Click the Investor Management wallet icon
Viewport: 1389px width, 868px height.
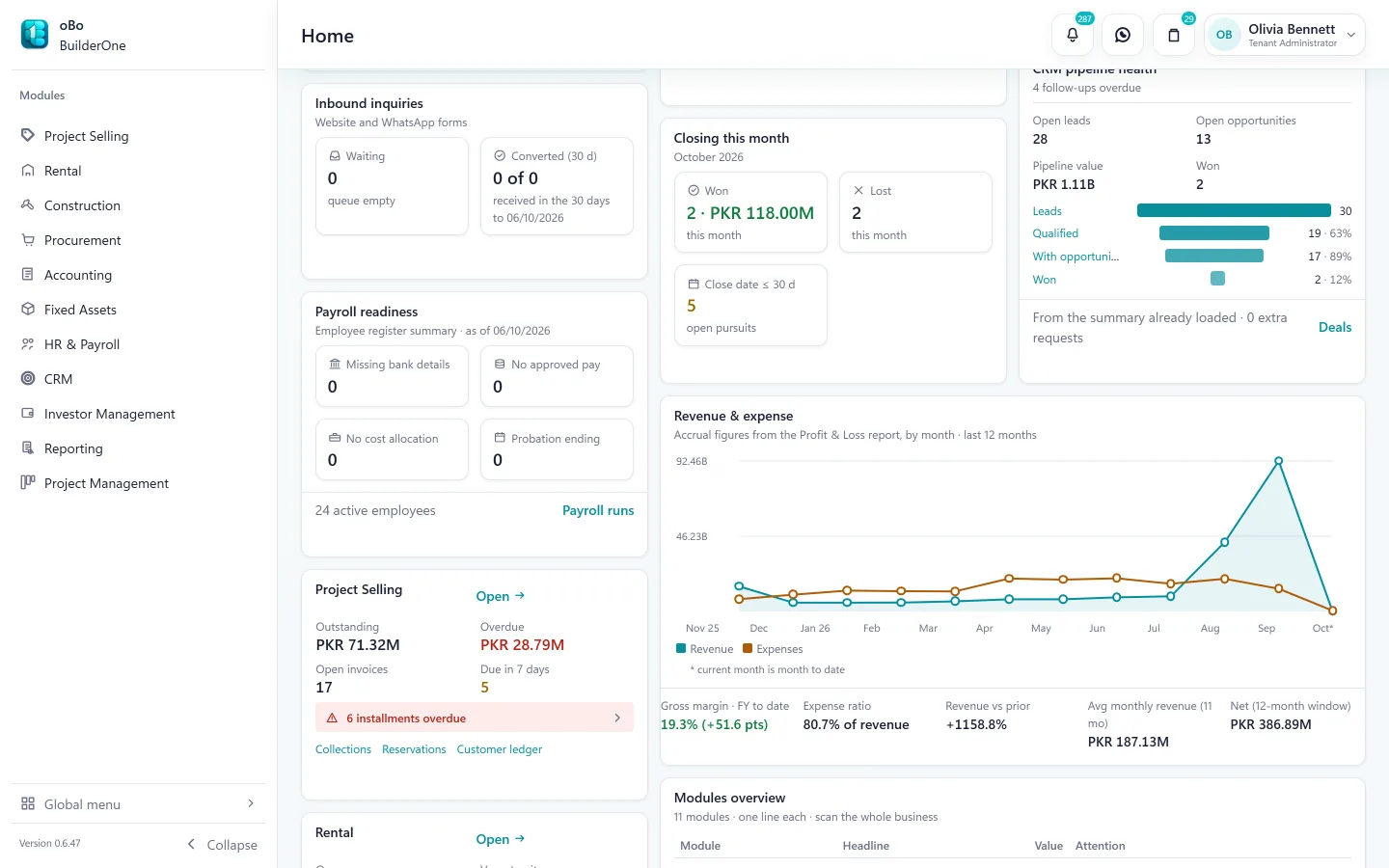pyautogui.click(x=28, y=414)
